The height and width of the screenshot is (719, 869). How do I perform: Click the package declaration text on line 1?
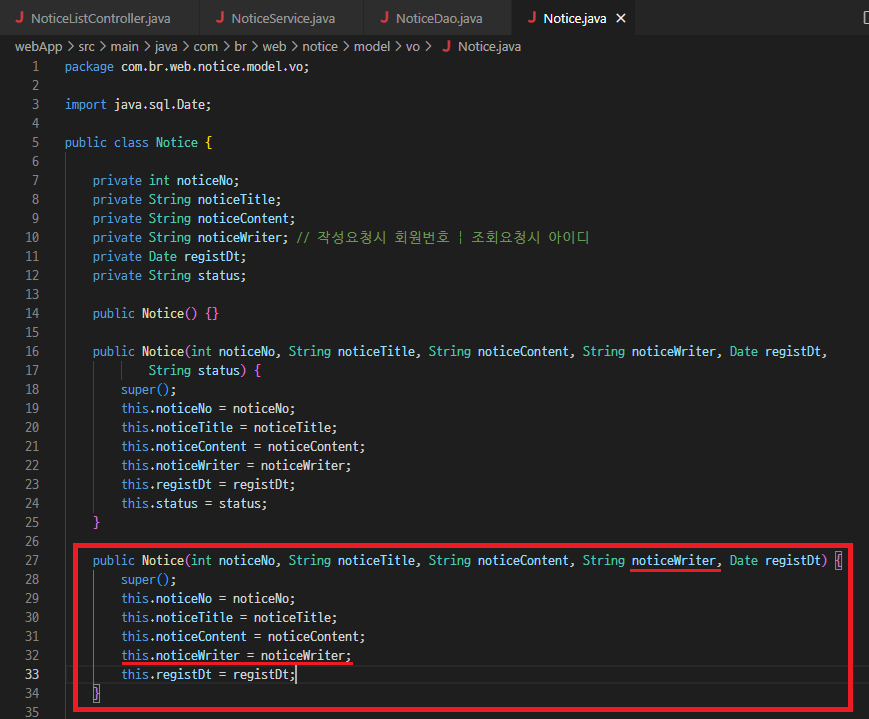coord(187,67)
